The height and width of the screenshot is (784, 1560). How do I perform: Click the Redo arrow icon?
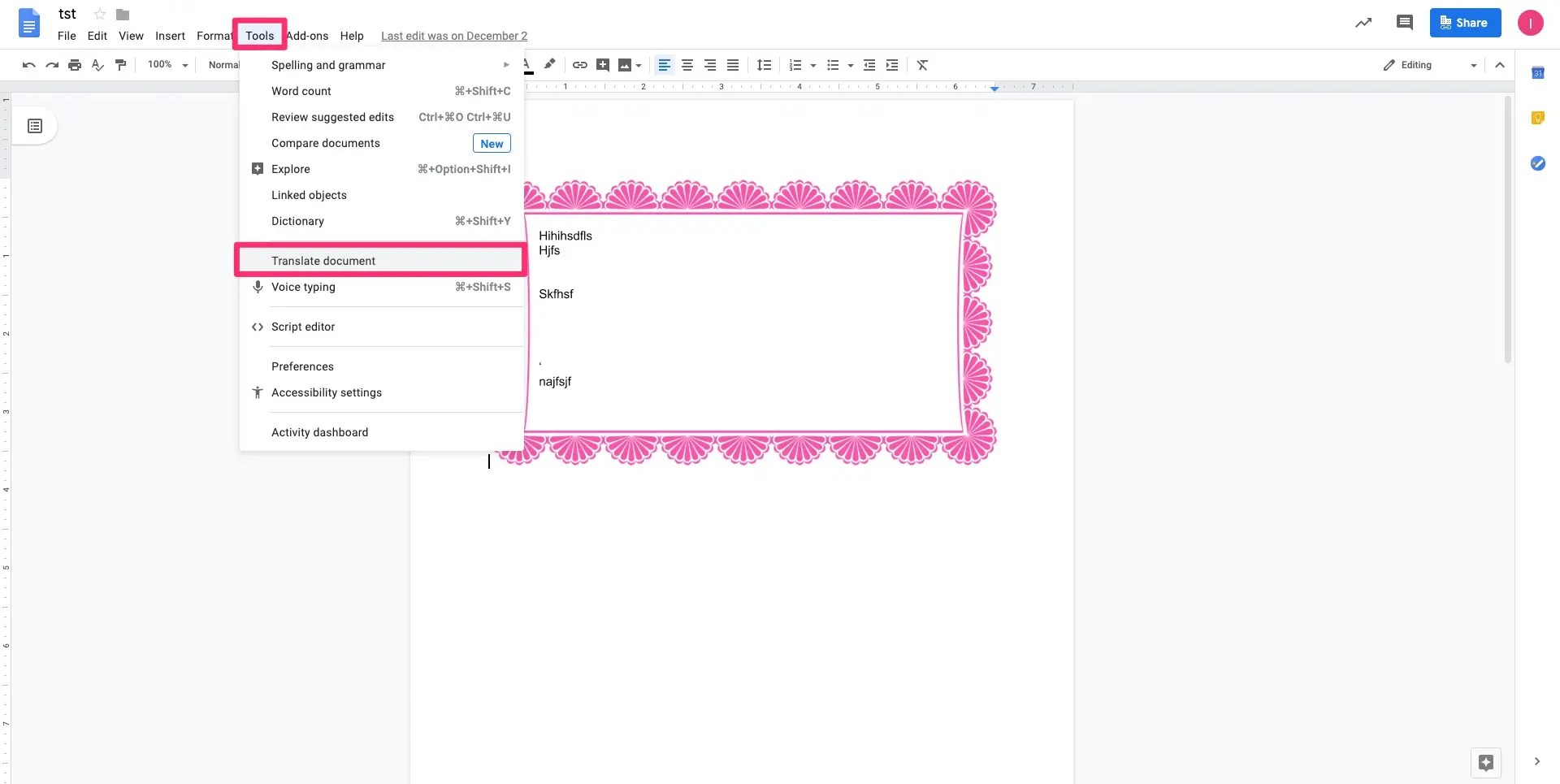tap(52, 65)
